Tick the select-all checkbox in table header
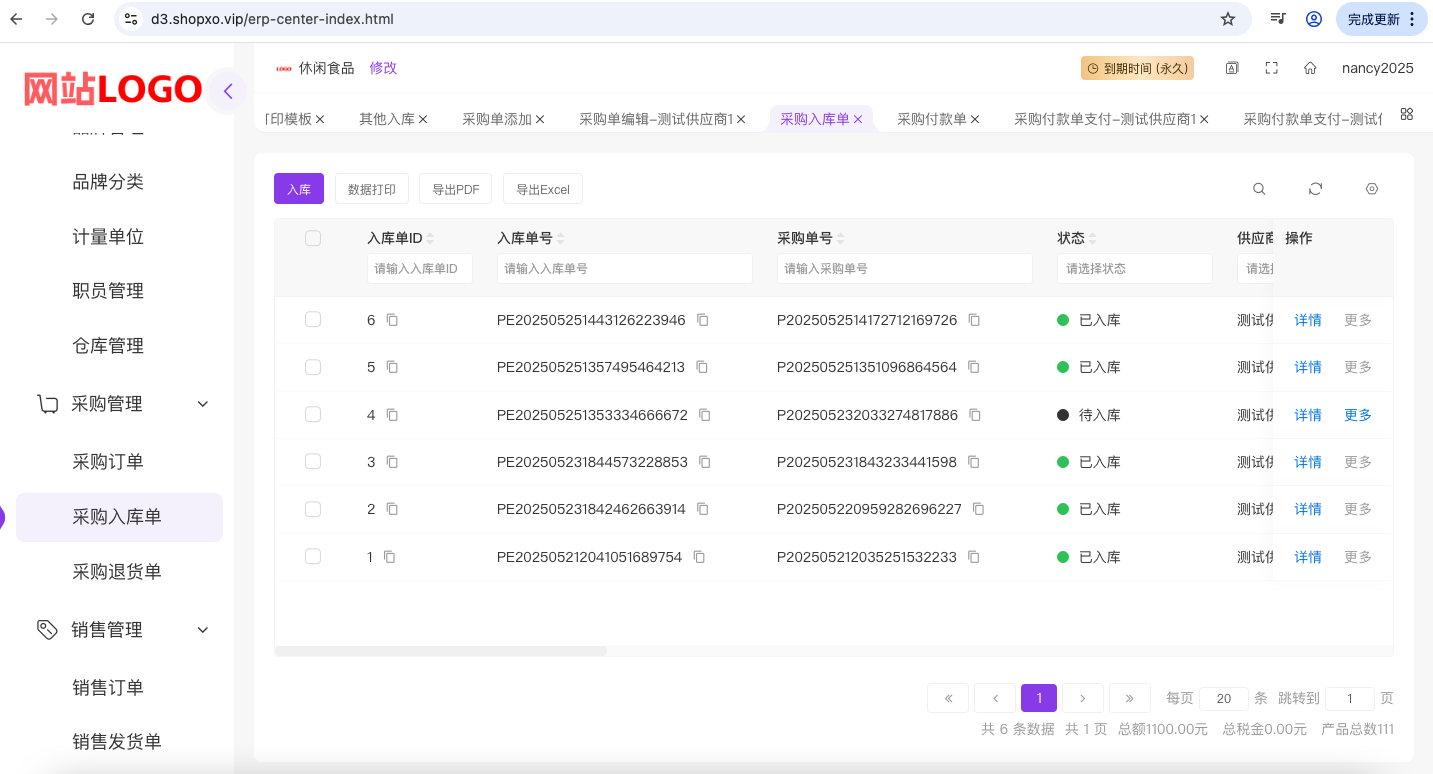Screen dimensions: 1433x774 point(313,238)
